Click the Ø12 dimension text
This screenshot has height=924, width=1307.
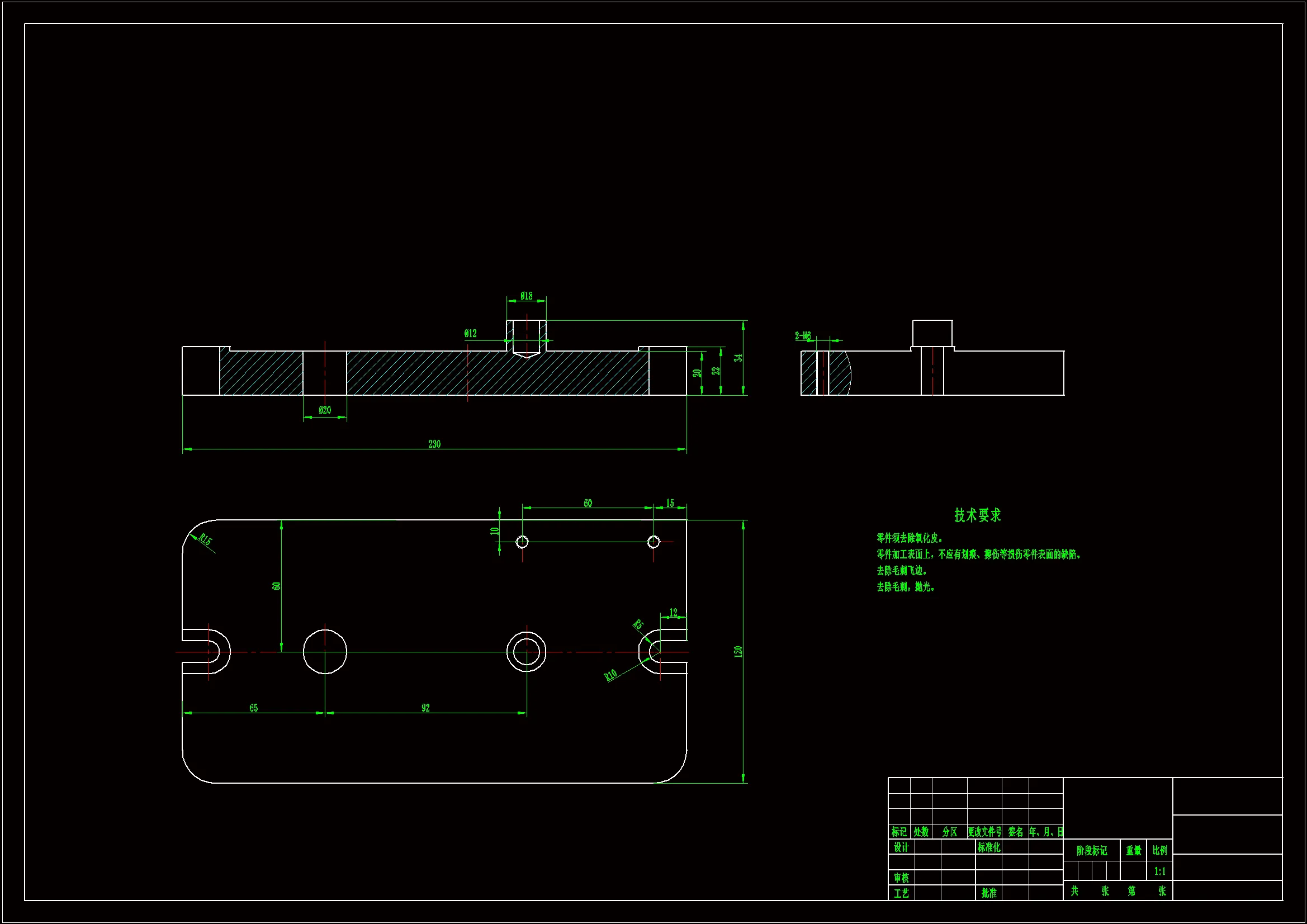[470, 334]
